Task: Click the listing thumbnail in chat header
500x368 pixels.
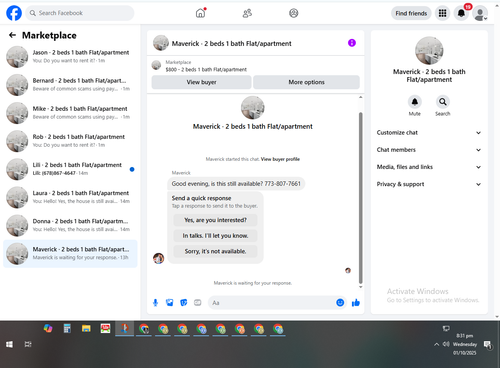Action: point(161,43)
